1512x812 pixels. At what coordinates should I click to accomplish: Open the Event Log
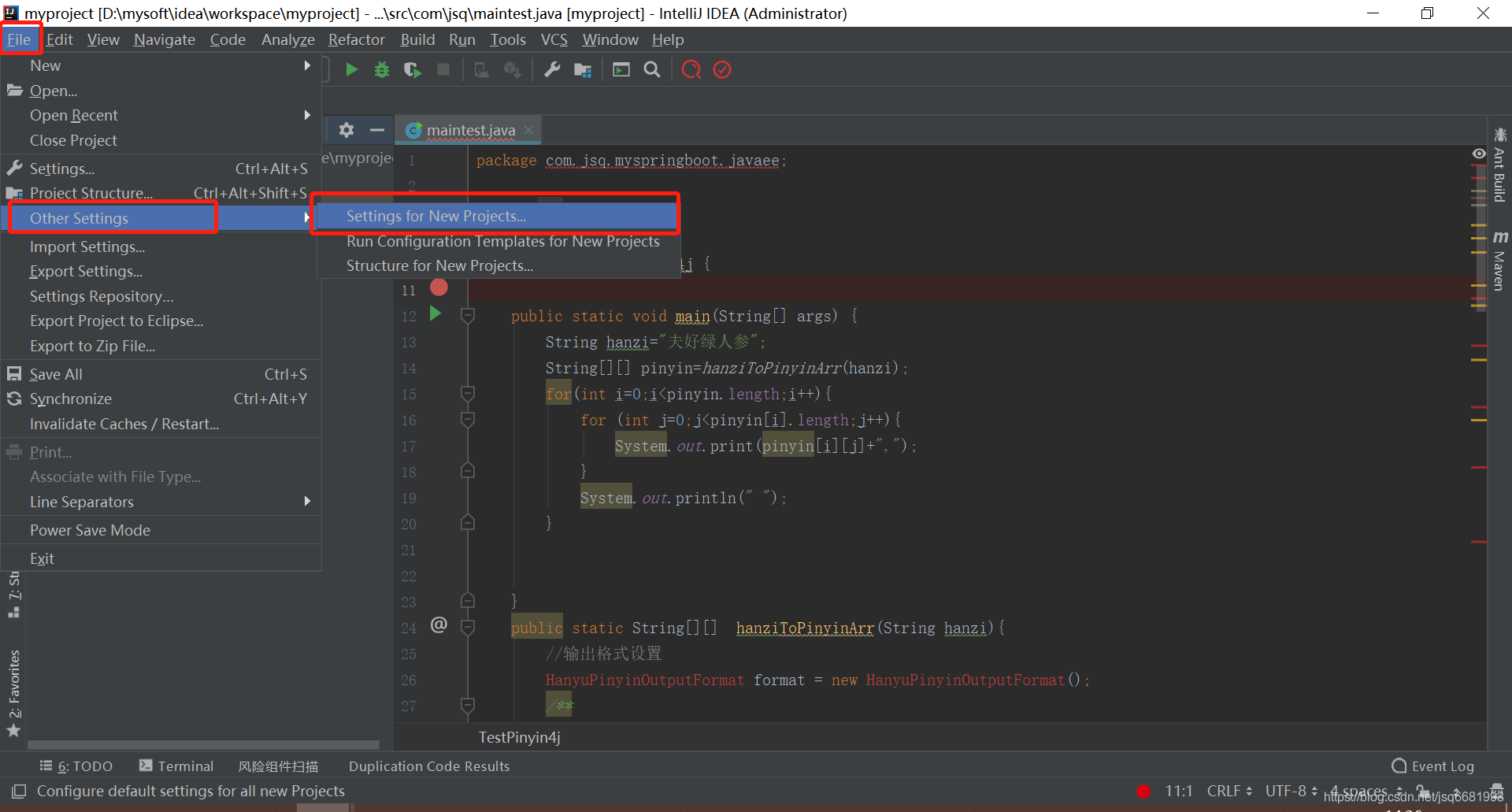click(x=1432, y=766)
